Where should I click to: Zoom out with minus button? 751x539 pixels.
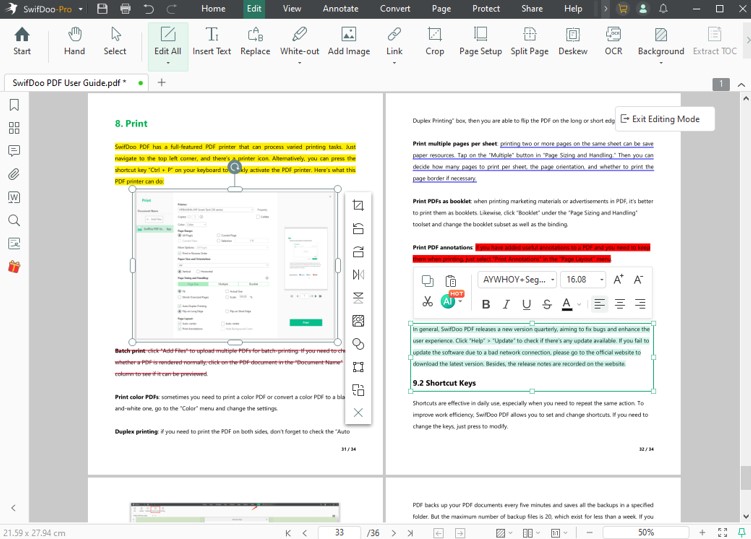(x=590, y=532)
